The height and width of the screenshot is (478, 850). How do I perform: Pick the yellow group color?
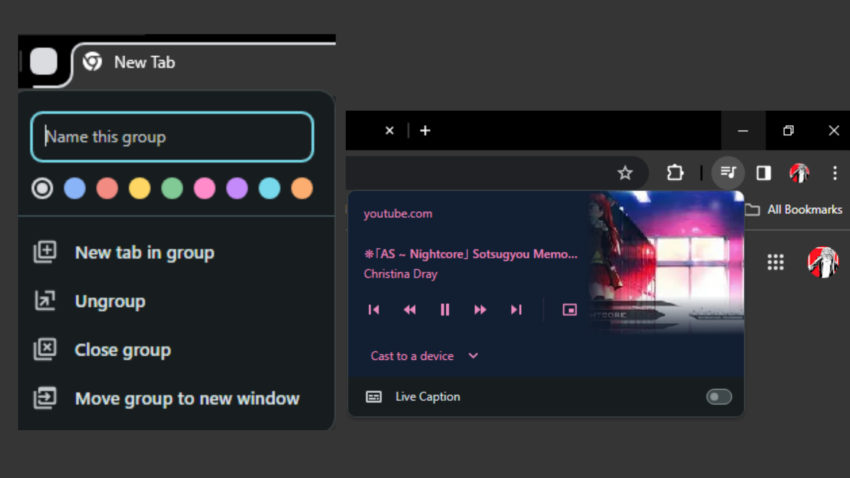point(140,188)
